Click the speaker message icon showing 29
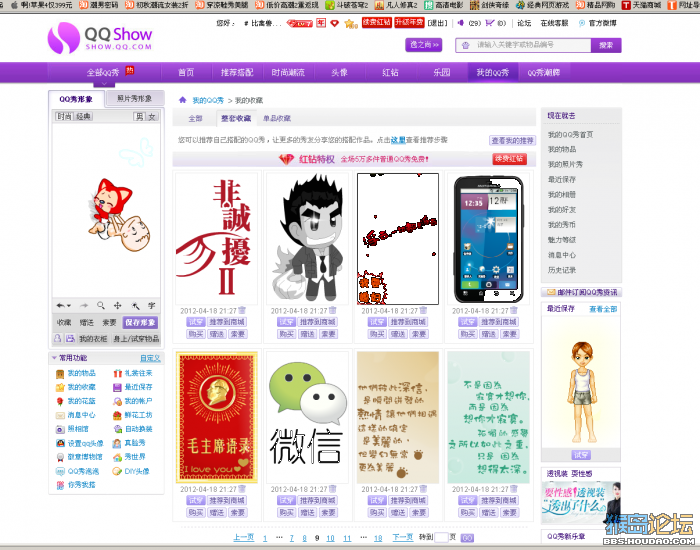700x550 pixels. point(461,23)
